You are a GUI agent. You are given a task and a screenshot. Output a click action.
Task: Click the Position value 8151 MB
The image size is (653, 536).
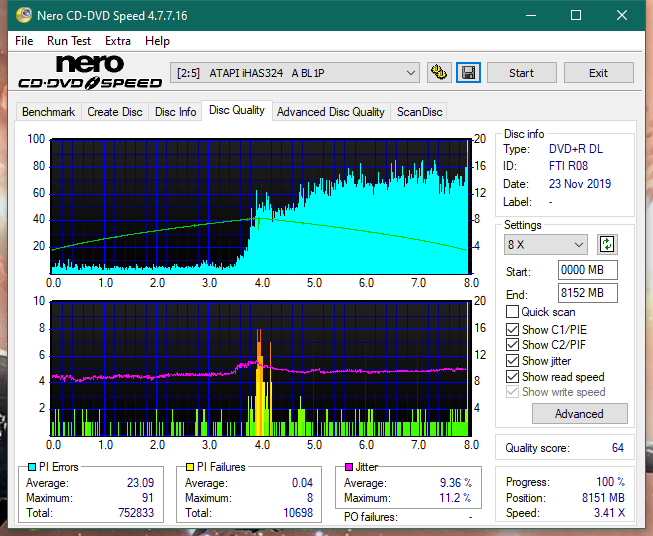tap(603, 498)
